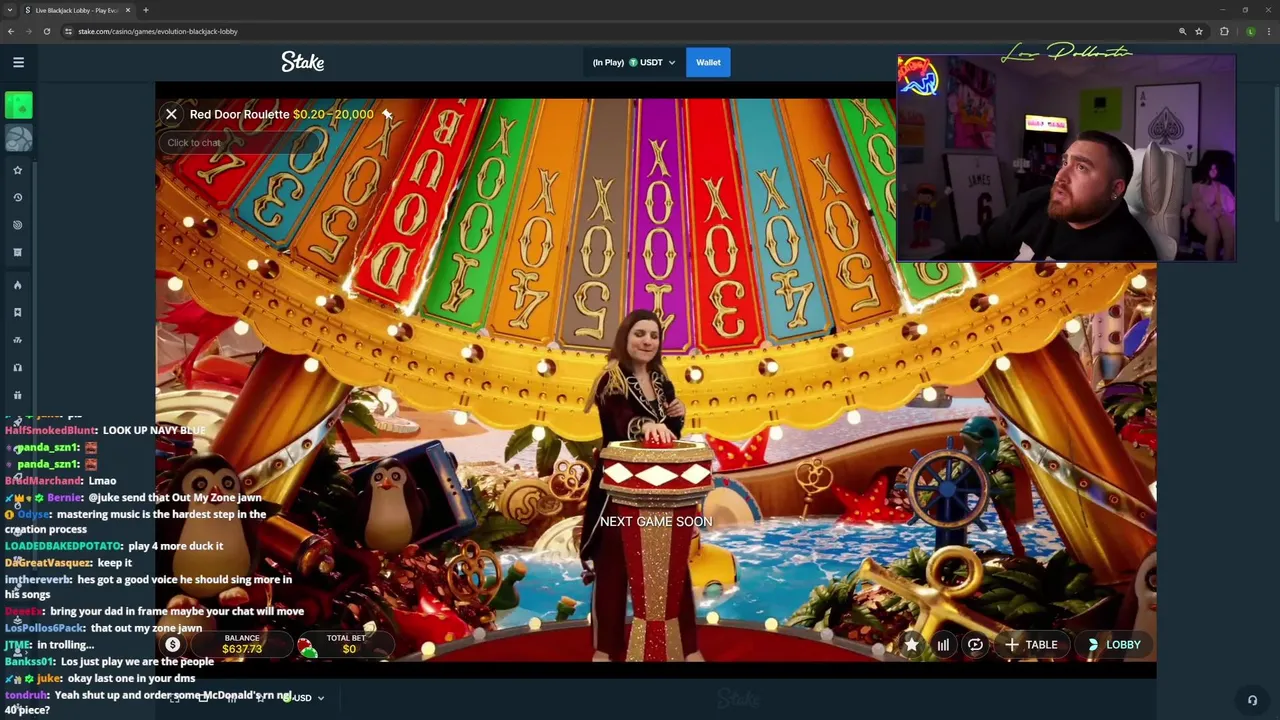Screen dimensions: 1280x720
Task: Open the Sports section basketball icon
Action: coord(18,139)
